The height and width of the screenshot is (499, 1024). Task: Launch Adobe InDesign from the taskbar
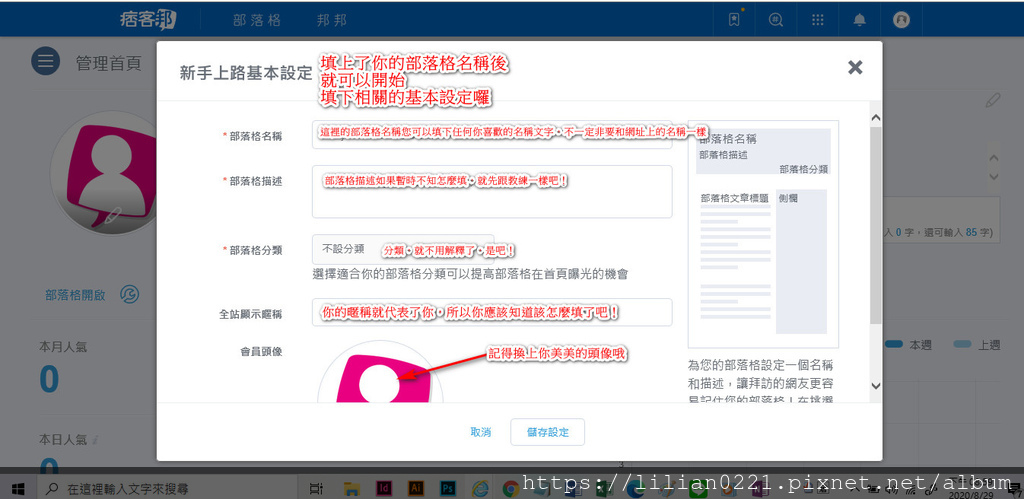pos(384,488)
